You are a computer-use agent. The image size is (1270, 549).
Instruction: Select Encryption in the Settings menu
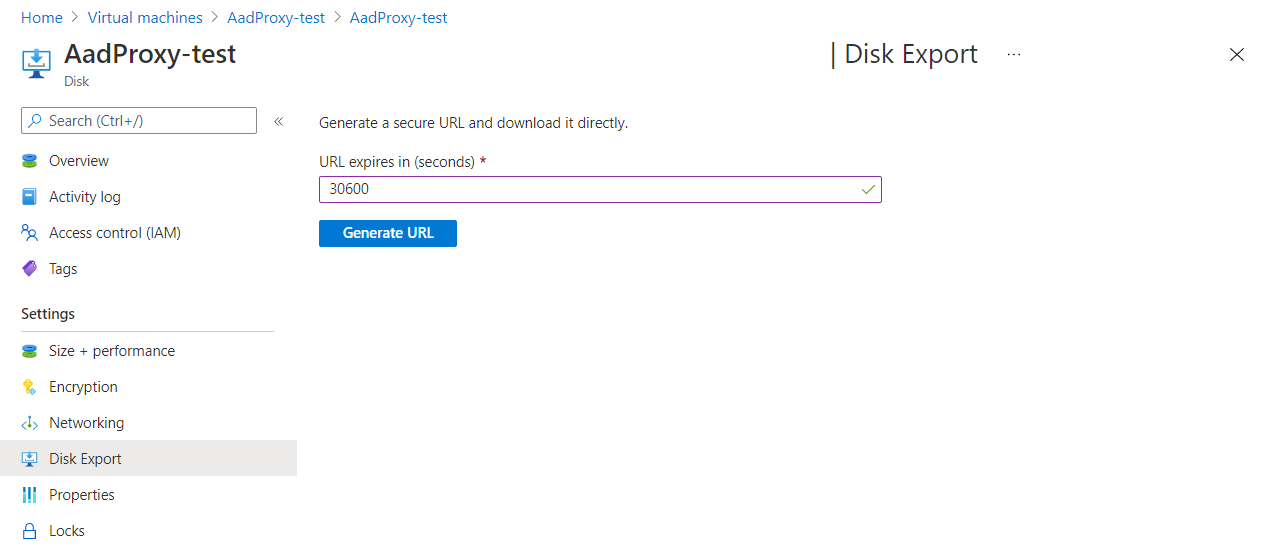tap(83, 387)
